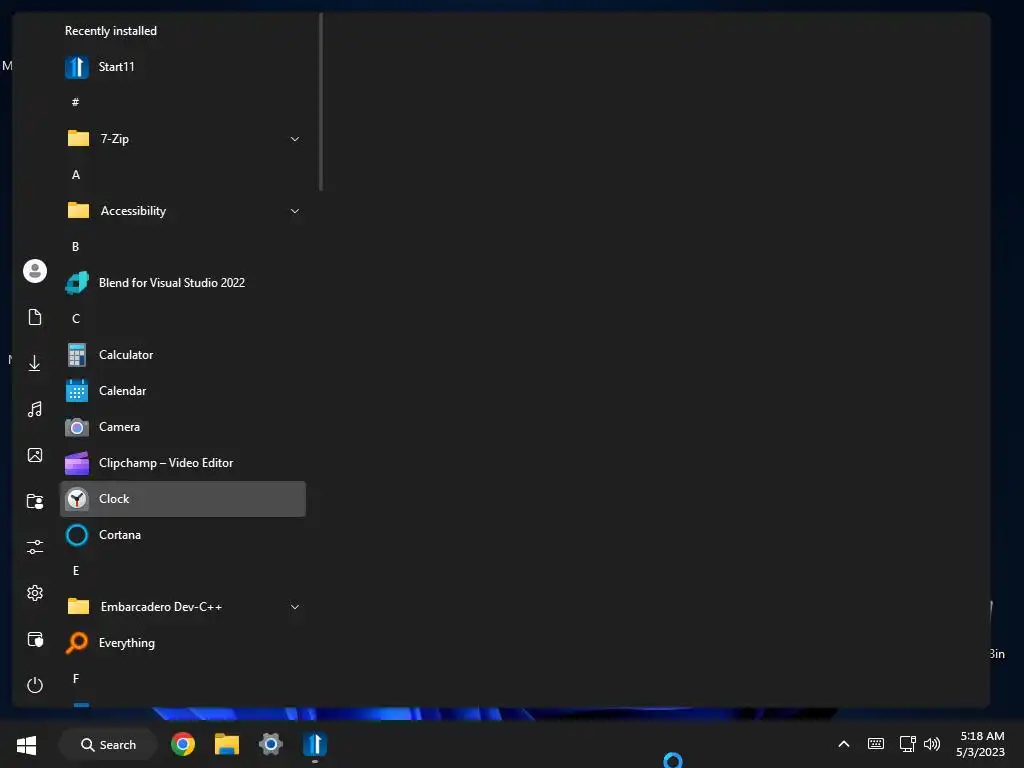Open Music from the sidebar note icon
This screenshot has height=768, width=1024.
point(35,409)
